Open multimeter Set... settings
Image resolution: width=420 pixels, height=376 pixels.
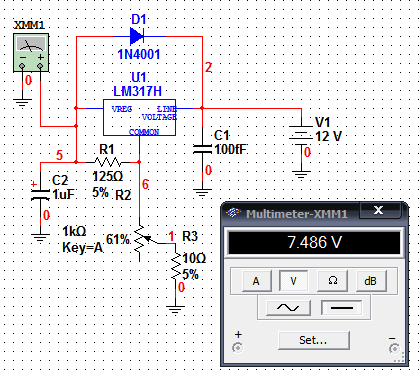pyautogui.click(x=314, y=340)
